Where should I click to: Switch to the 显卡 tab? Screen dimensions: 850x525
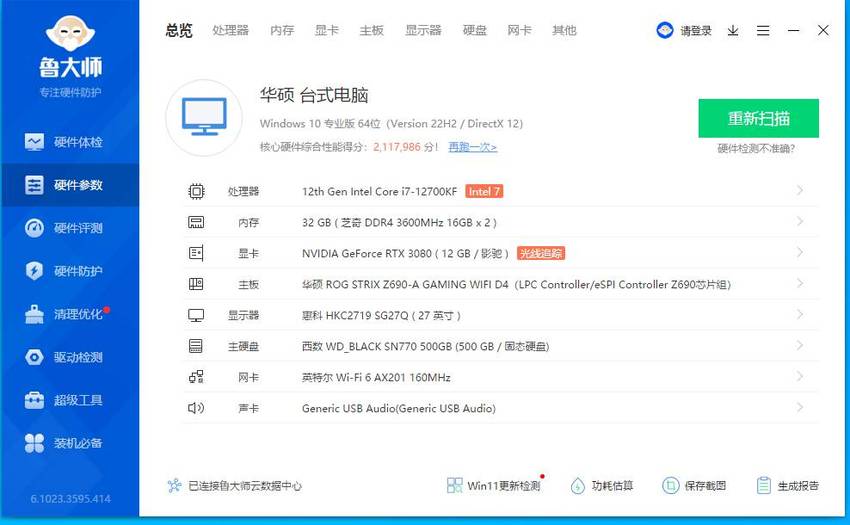pyautogui.click(x=327, y=30)
